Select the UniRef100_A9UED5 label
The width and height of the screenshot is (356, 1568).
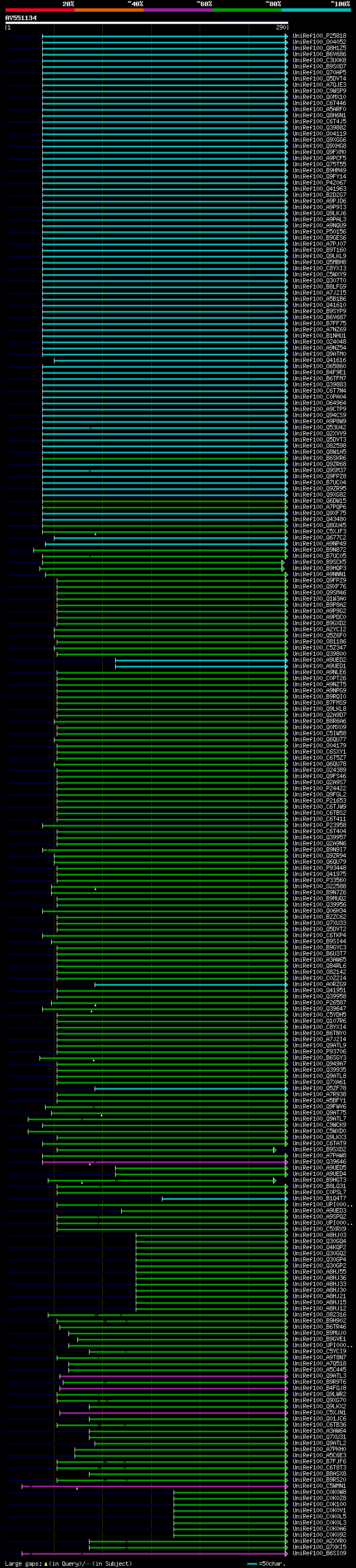coord(319,1168)
